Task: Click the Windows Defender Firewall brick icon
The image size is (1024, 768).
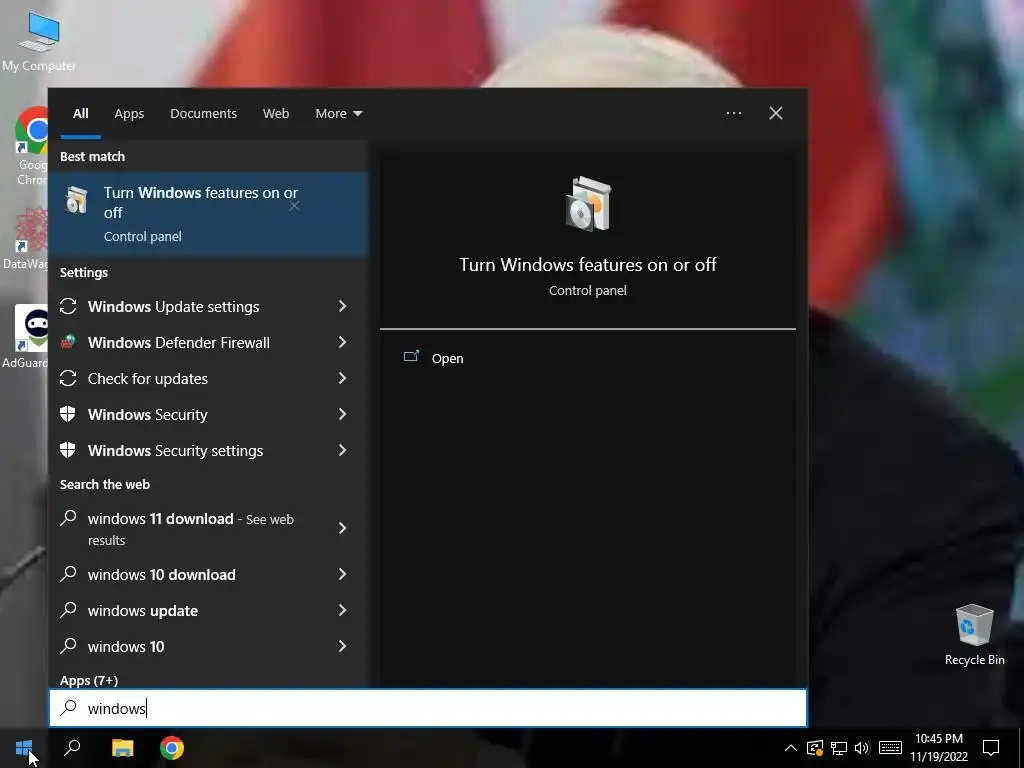Action: 68,342
